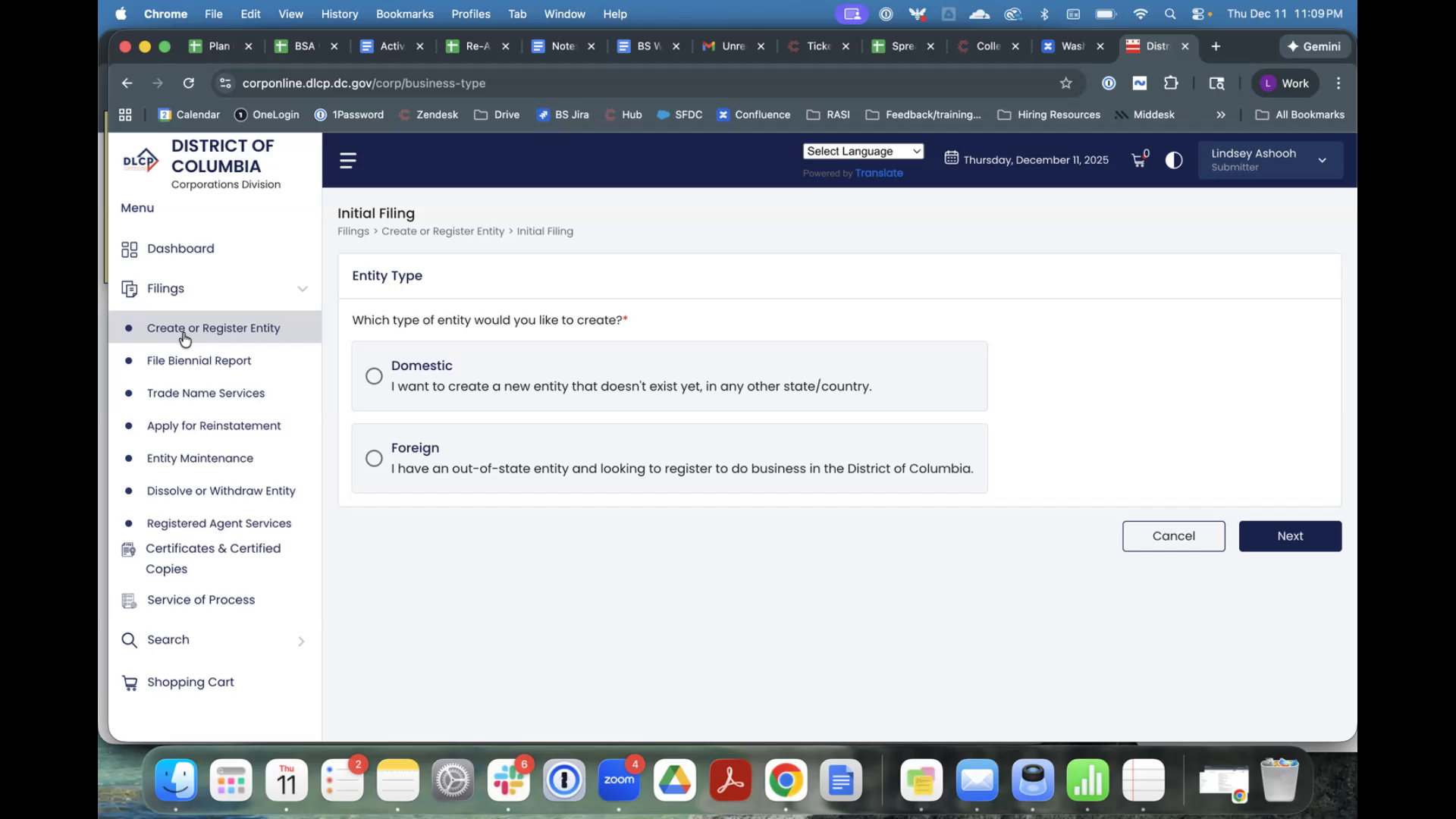1456x819 pixels.
Task: Expand the Lindsey Ashooh user dropdown
Action: (1322, 160)
